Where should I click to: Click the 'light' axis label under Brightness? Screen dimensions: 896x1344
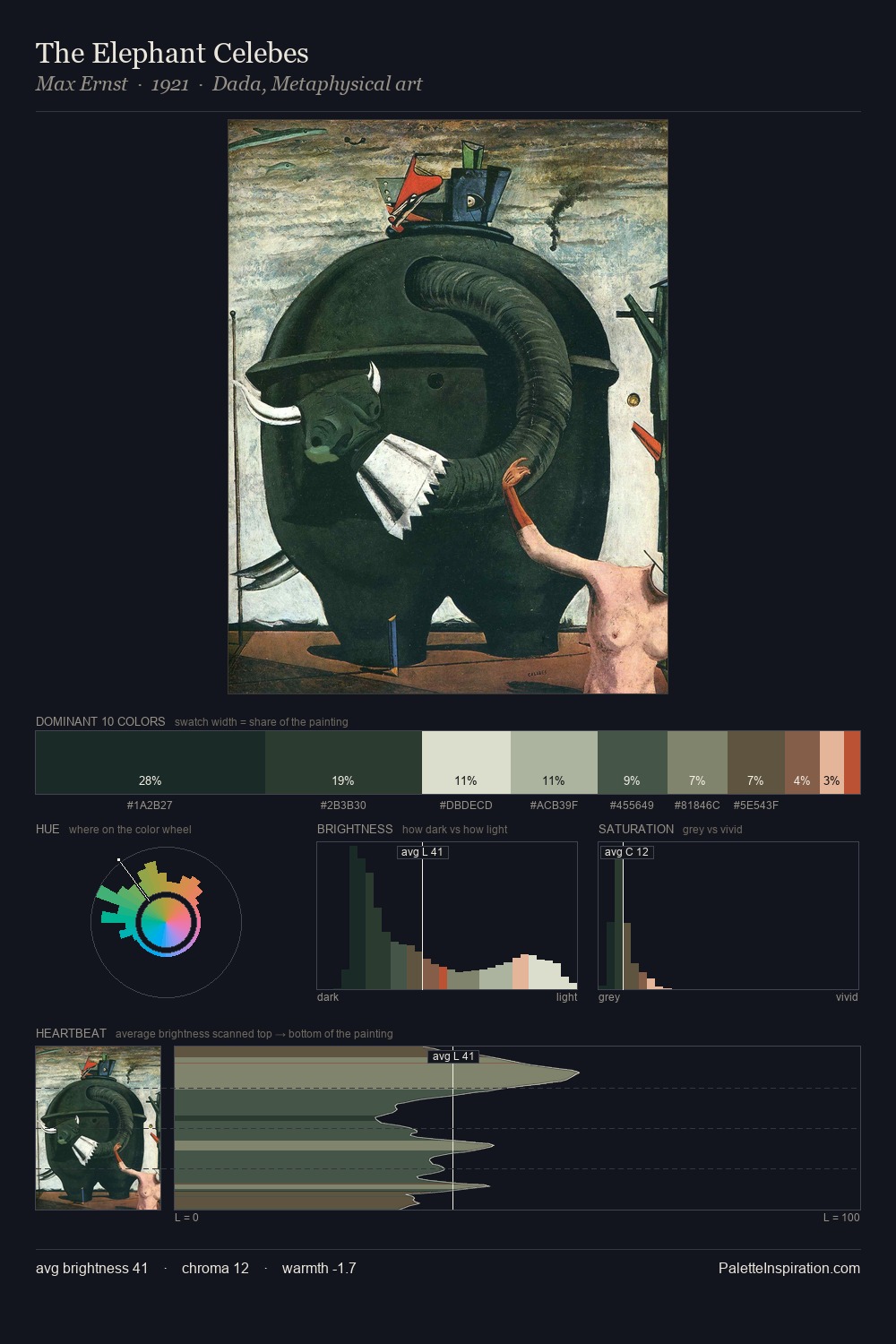click(566, 997)
